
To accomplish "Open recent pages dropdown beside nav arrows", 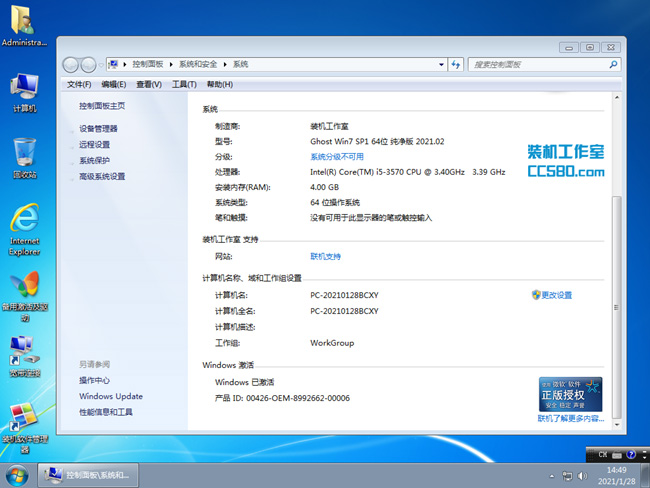I will point(101,65).
